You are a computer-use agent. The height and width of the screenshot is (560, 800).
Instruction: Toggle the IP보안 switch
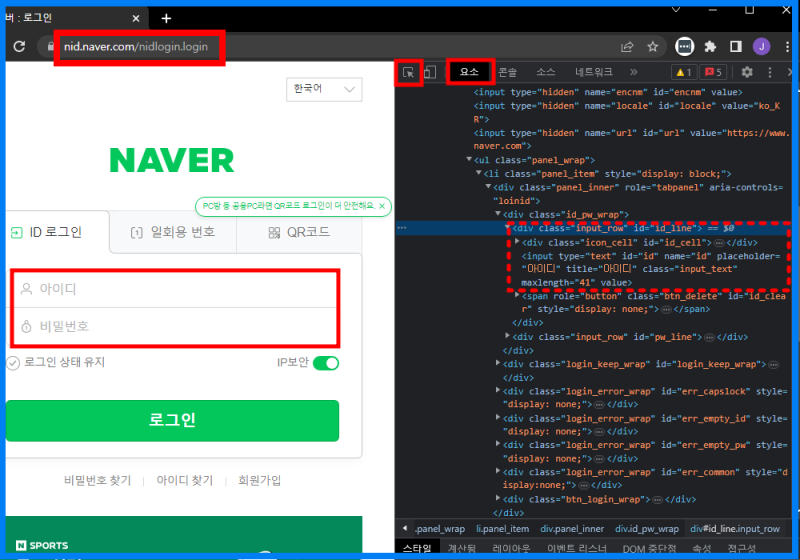pos(326,363)
